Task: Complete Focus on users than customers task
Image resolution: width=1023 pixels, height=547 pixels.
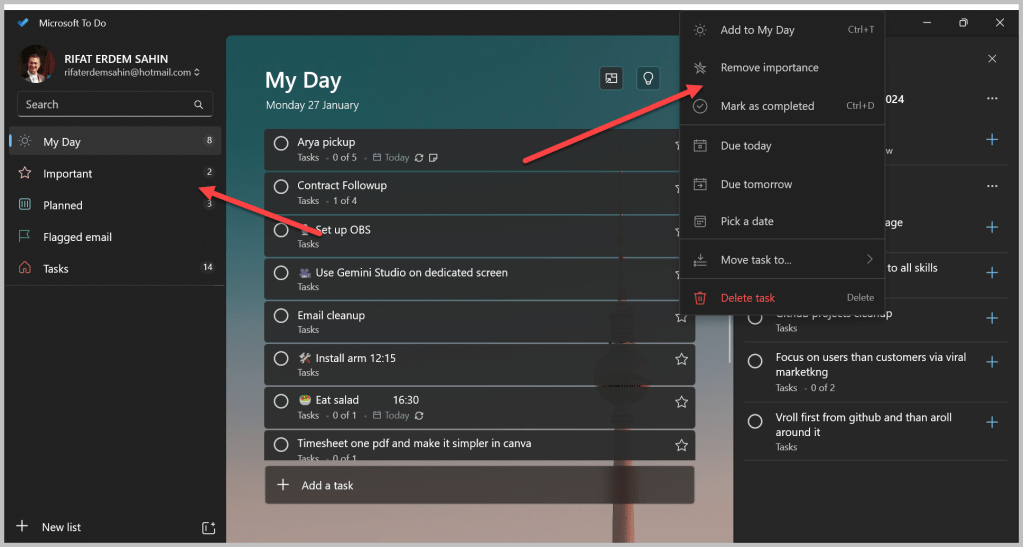Action: [x=755, y=361]
